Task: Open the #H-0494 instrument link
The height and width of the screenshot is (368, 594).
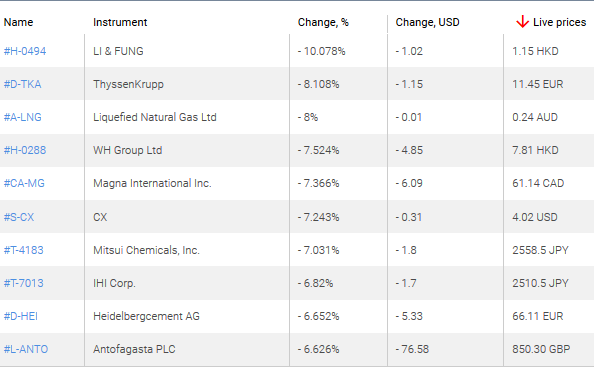Action: (x=25, y=51)
